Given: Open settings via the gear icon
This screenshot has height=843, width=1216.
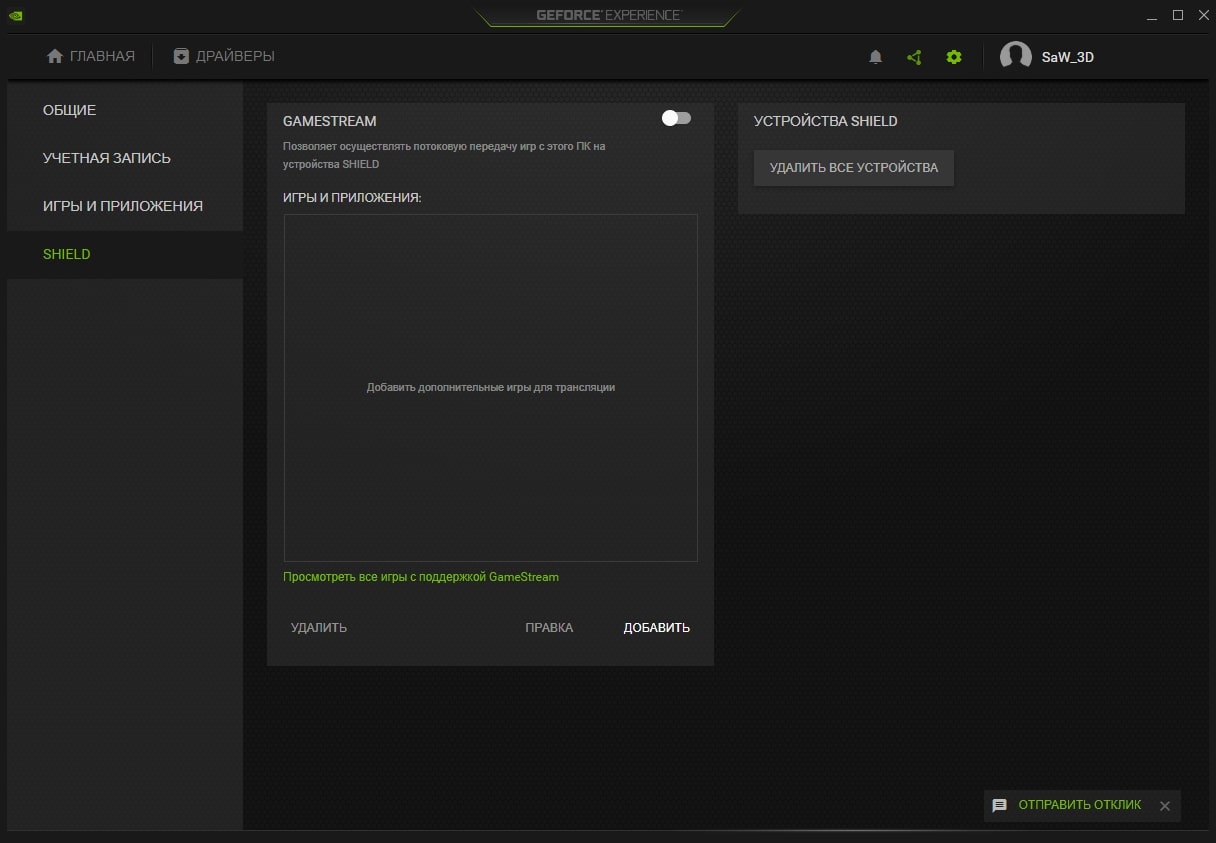Looking at the screenshot, I should point(954,57).
